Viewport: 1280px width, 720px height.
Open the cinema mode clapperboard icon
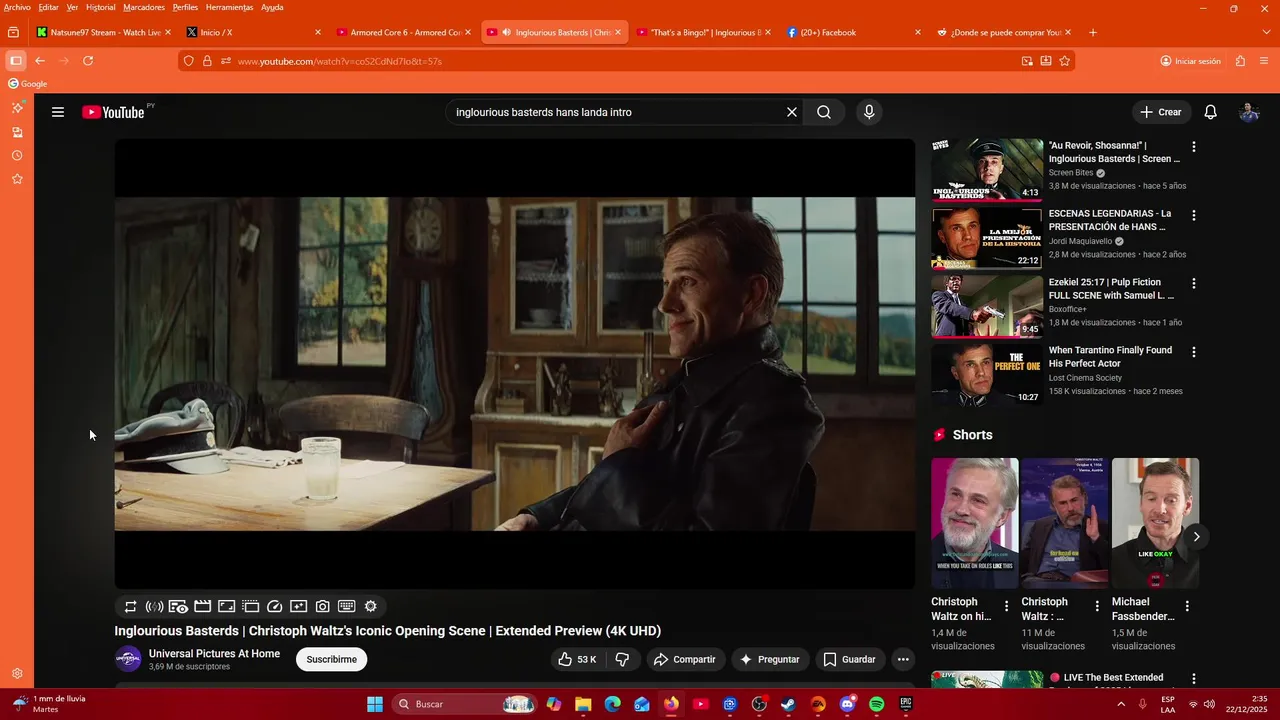pos(203,606)
